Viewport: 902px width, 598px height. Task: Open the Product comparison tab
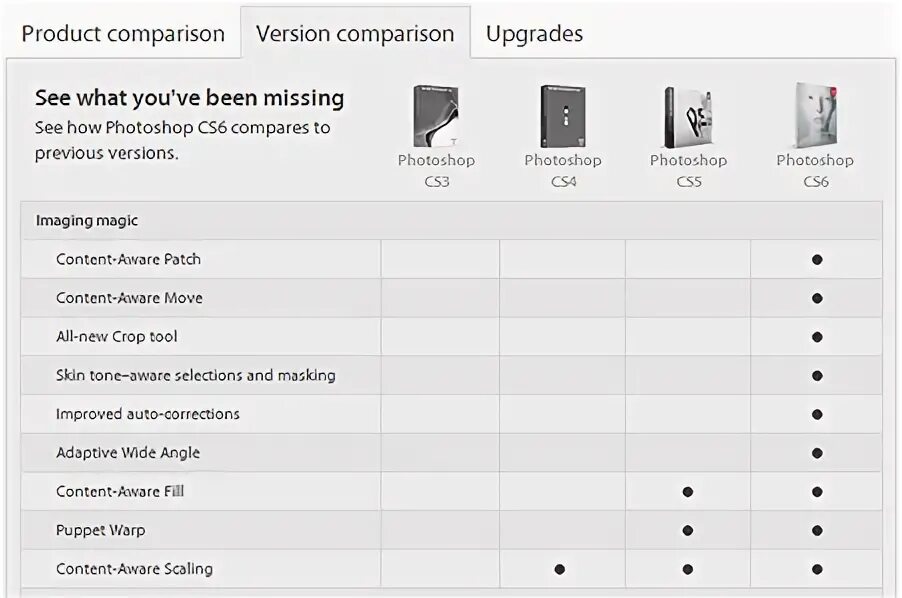[x=123, y=33]
